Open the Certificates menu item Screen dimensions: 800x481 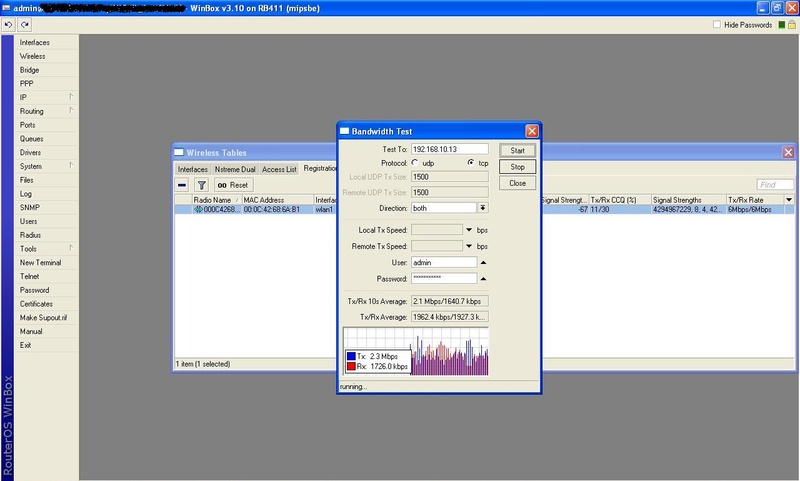tap(46, 304)
